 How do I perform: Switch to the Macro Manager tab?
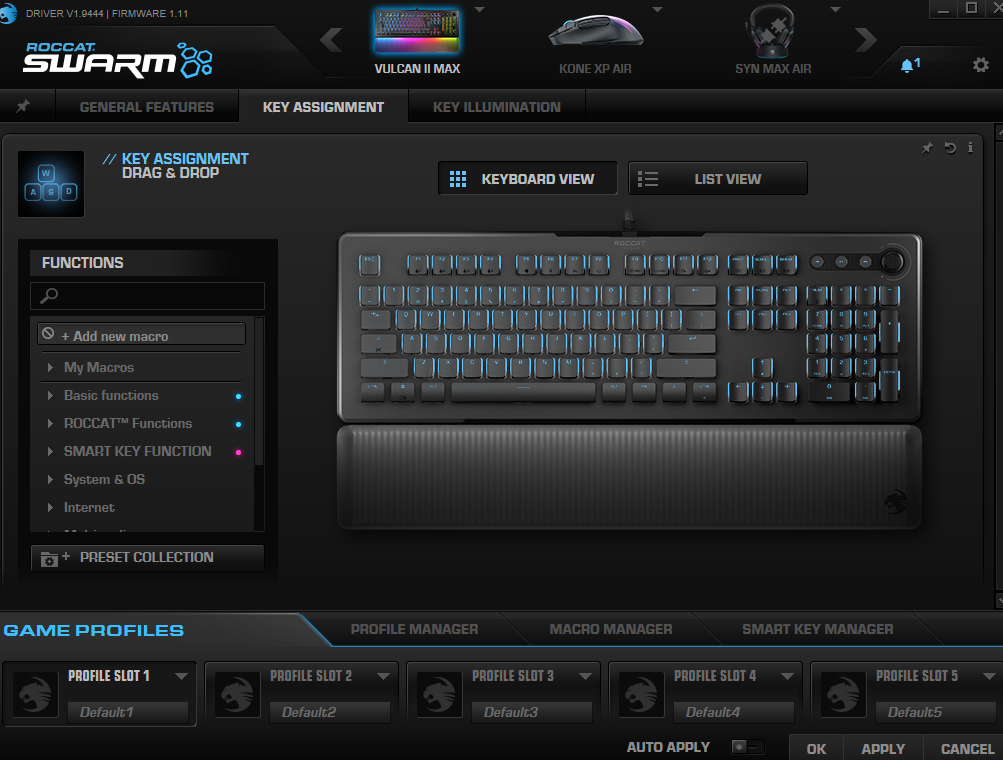click(x=610, y=629)
